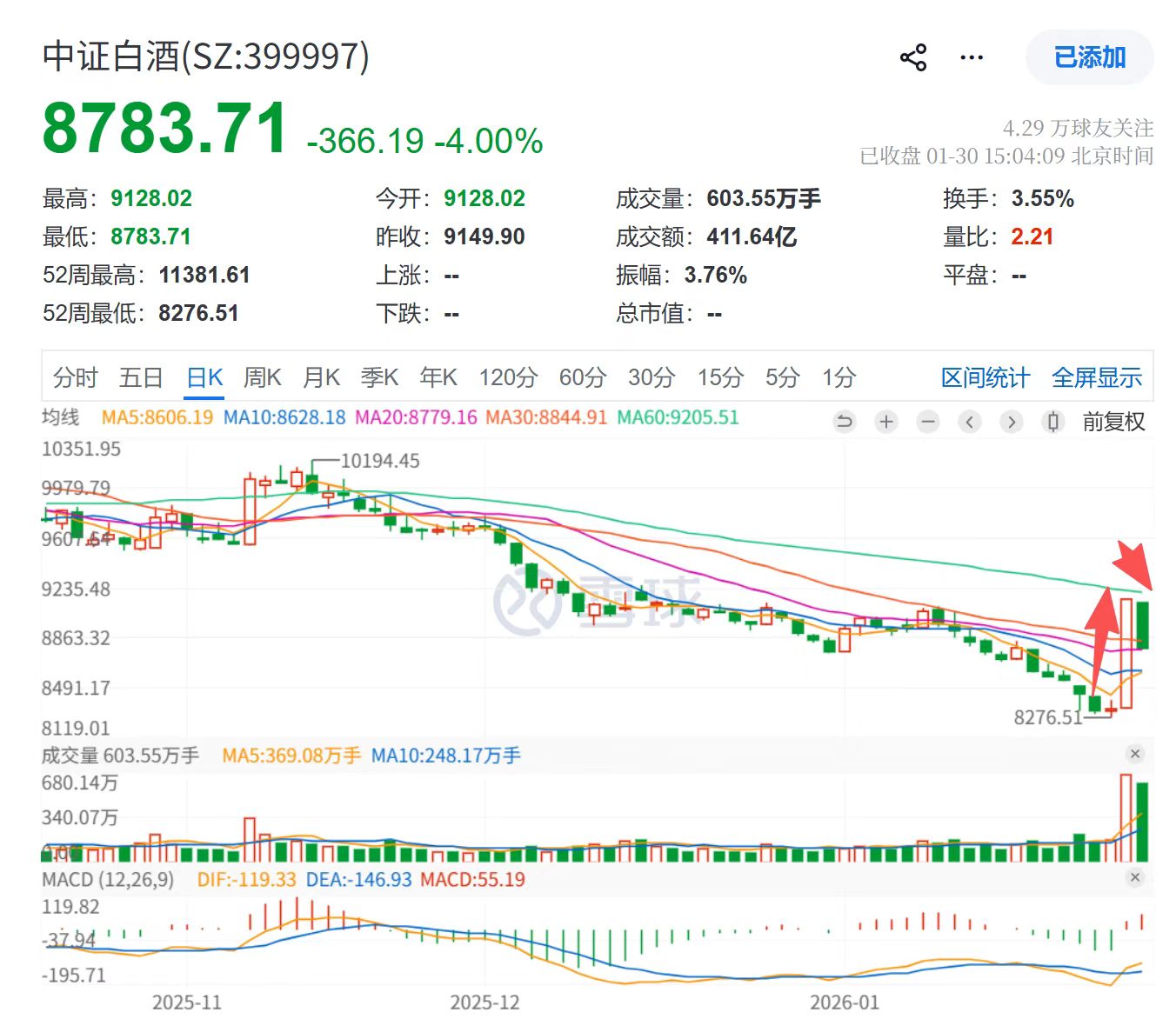Open the 前复权 adjustment dropdown

tap(1113, 422)
